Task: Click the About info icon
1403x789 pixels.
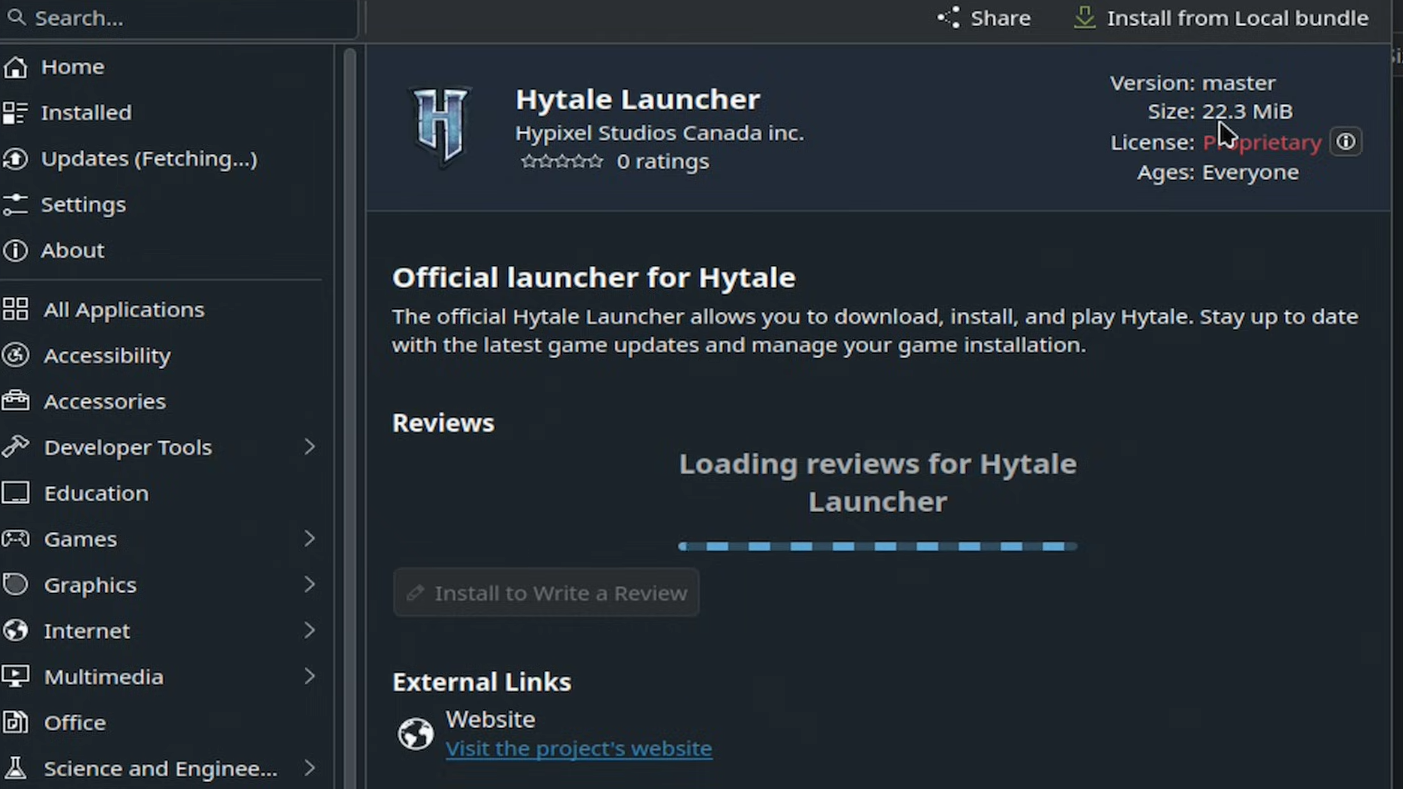Action: pyautogui.click(x=15, y=251)
